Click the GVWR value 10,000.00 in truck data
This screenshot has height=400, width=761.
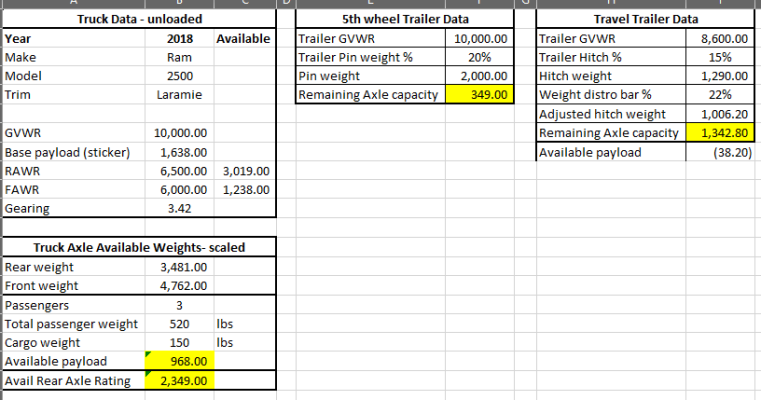(180, 133)
